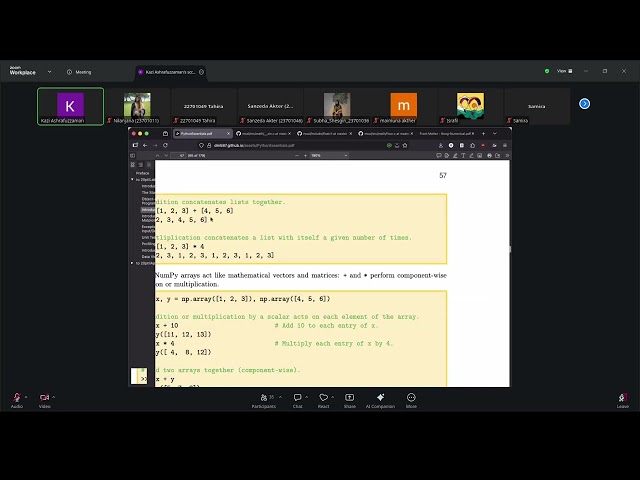Select Kazi Ashrafuzzaman's screen share tab
This screenshot has height=480, width=640.
(171, 72)
